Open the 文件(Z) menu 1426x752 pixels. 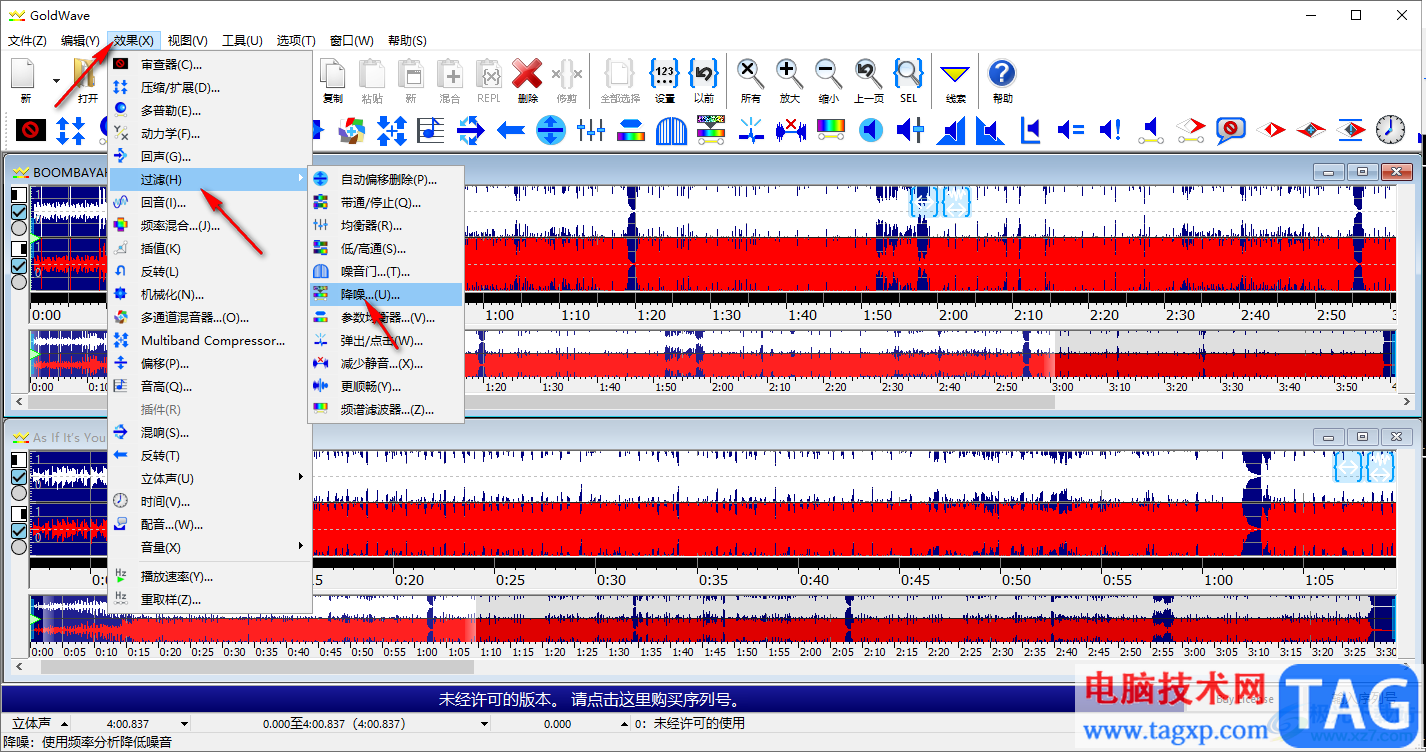(x=27, y=41)
